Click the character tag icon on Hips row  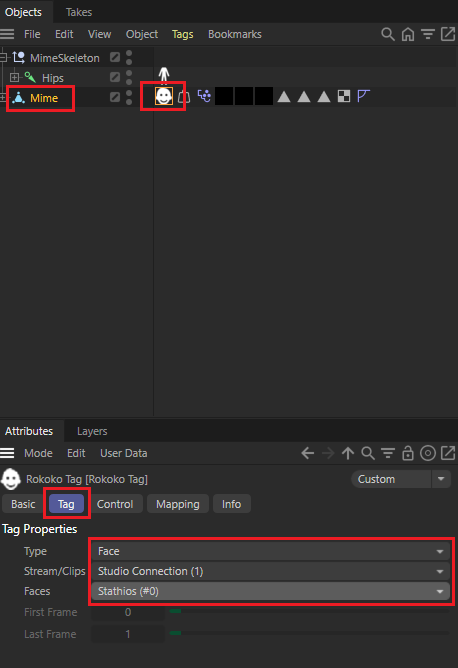(x=164, y=75)
